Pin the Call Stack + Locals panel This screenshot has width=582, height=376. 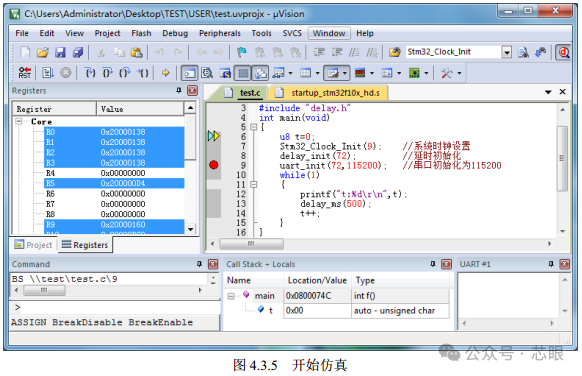pos(433,264)
